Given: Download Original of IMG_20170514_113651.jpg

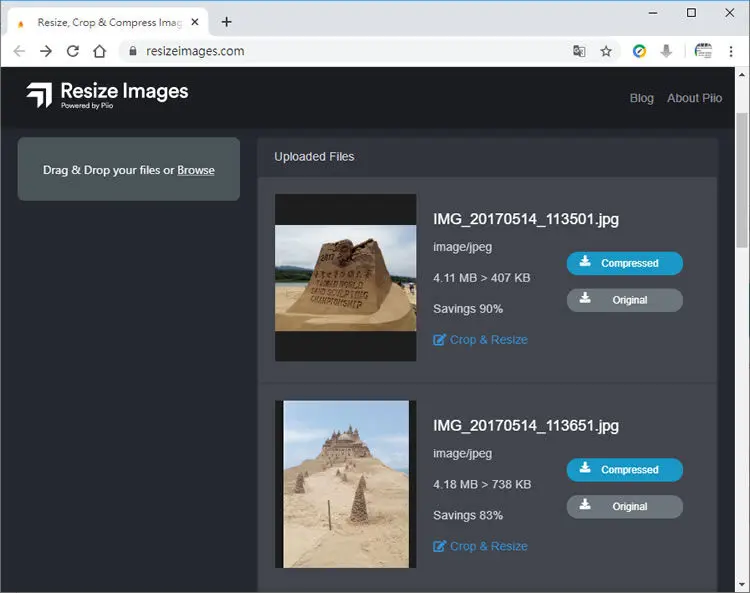Looking at the screenshot, I should (x=625, y=506).
